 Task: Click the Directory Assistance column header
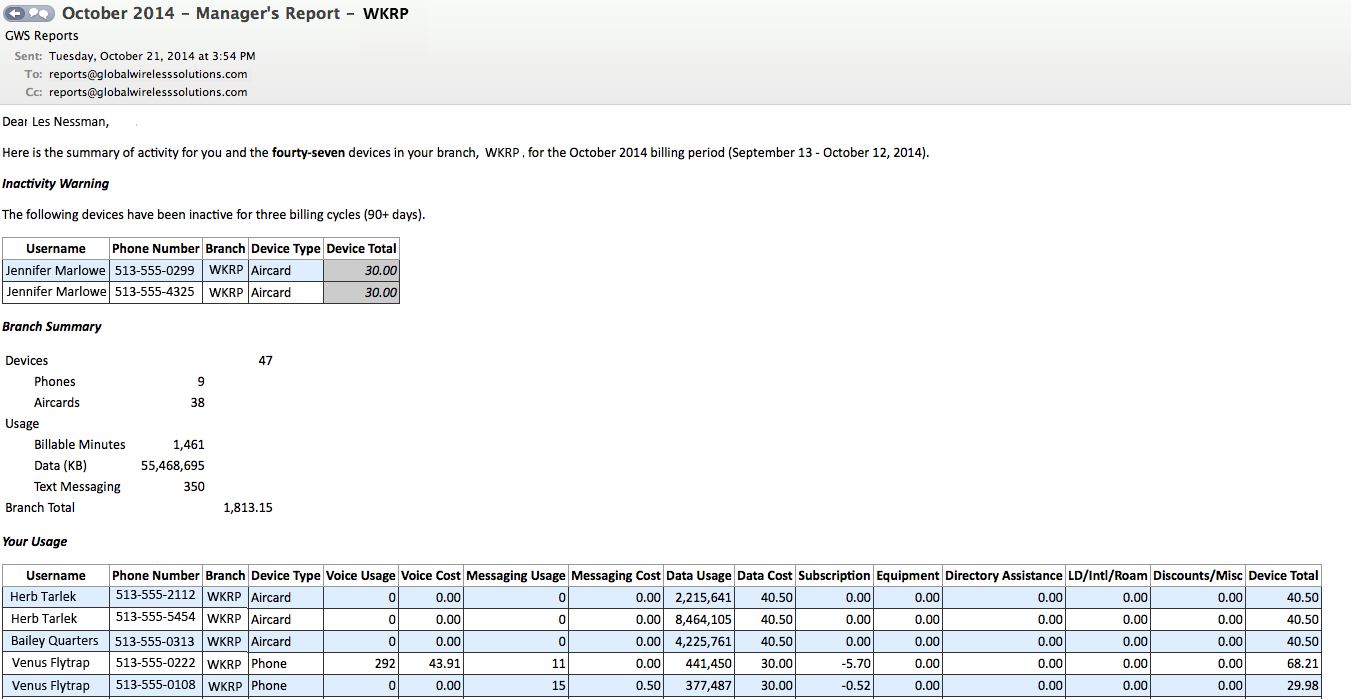tap(1003, 576)
